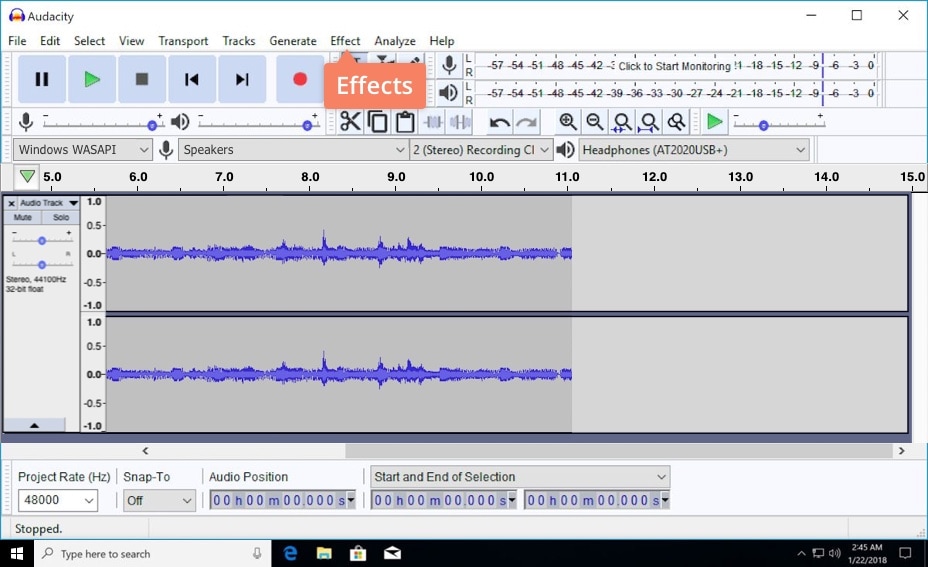Skip to End of the track
This screenshot has width=928, height=567.
tap(241, 79)
